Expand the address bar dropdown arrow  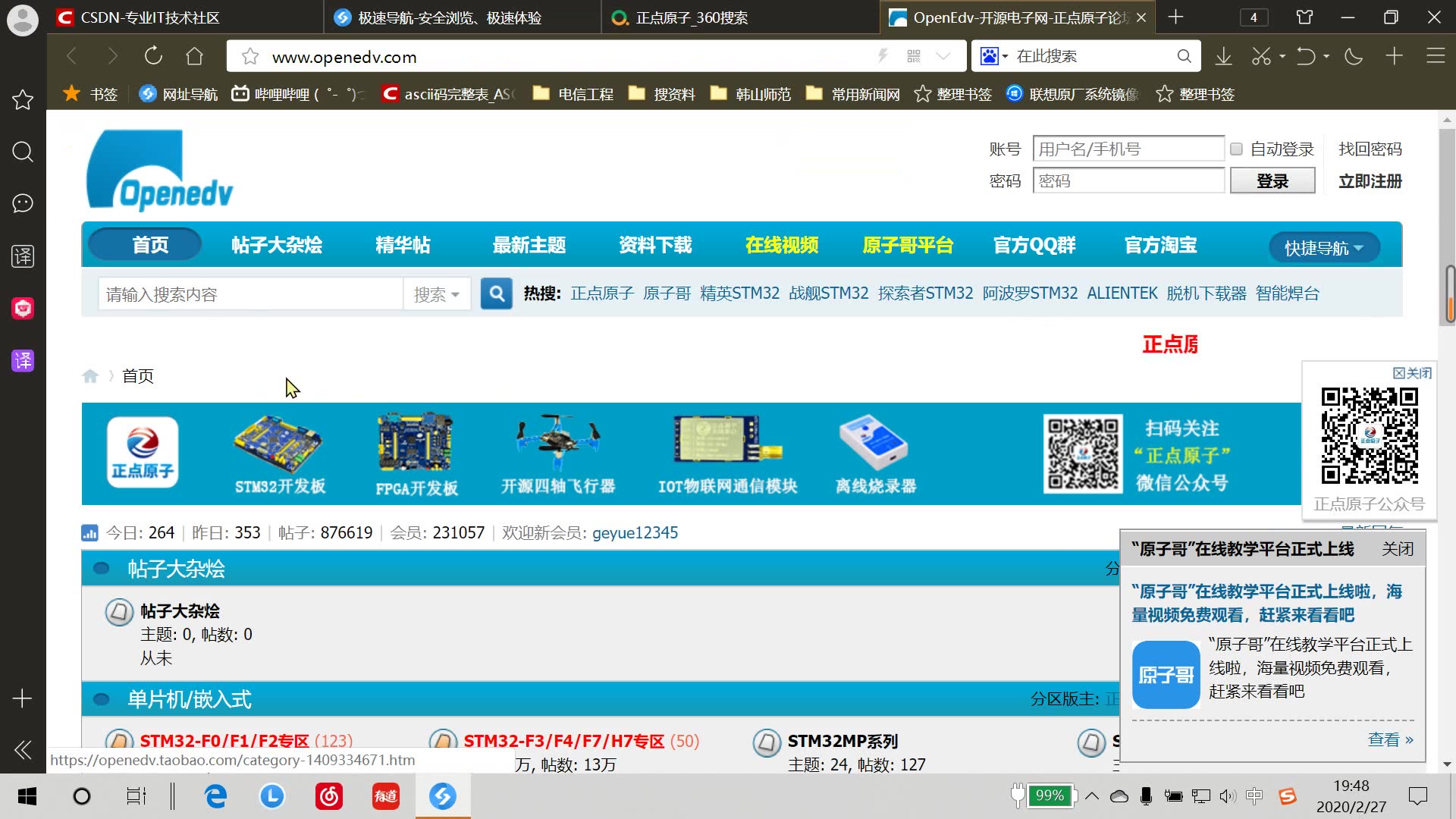(943, 56)
